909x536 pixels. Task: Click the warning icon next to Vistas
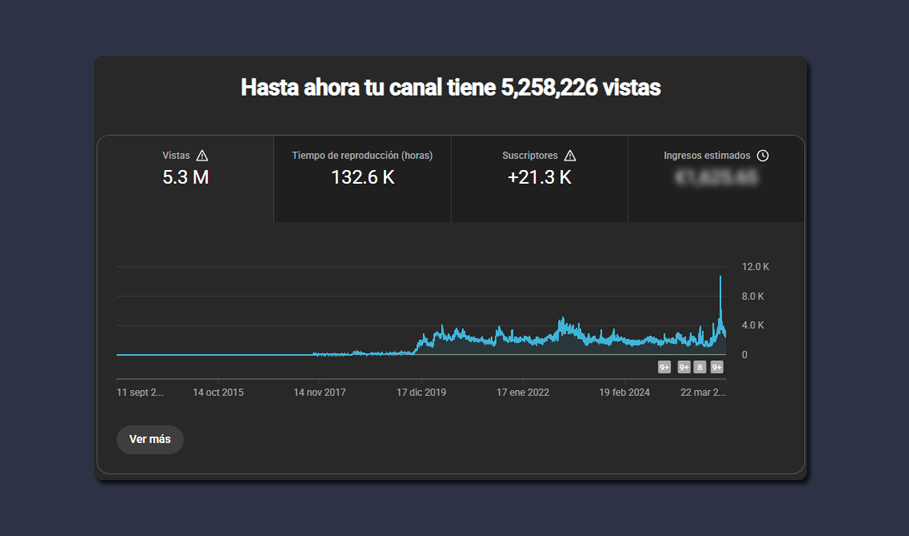pyautogui.click(x=203, y=156)
